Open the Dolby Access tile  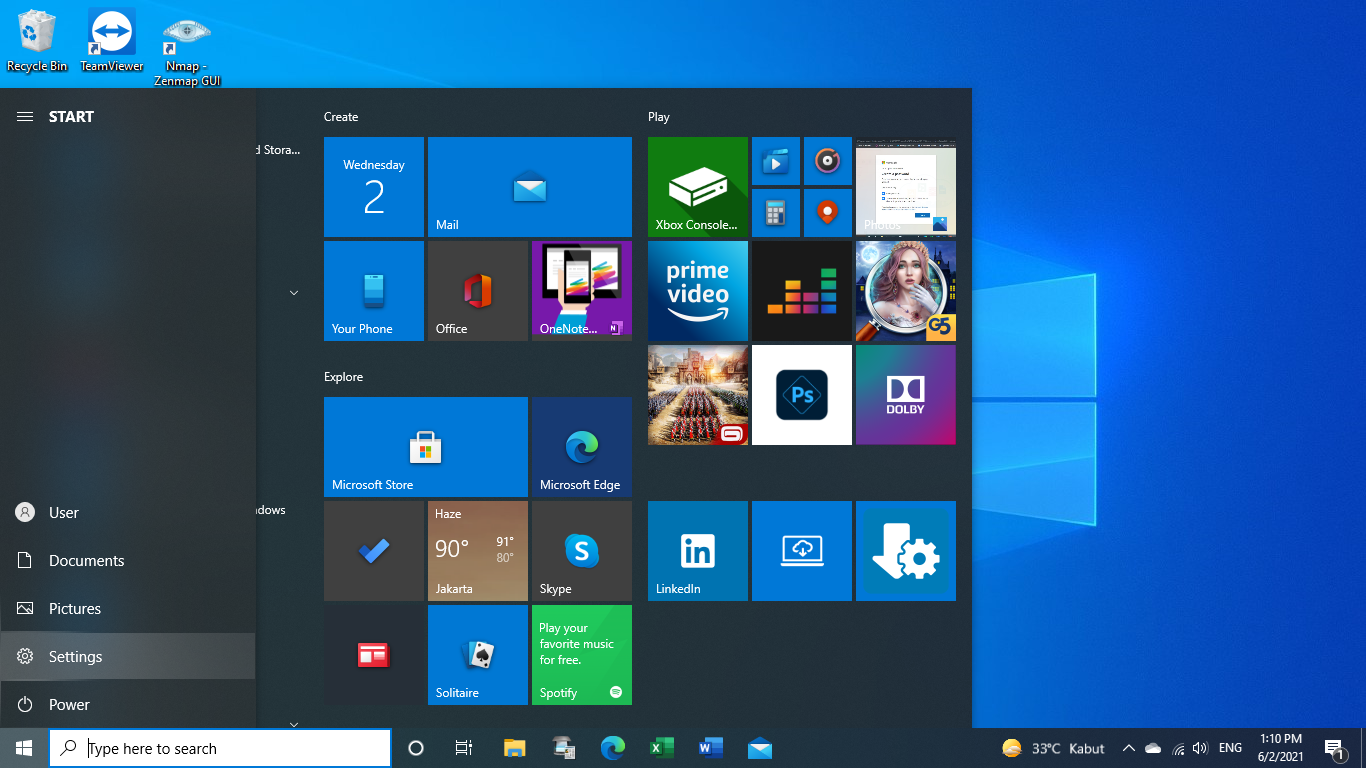pyautogui.click(x=905, y=395)
